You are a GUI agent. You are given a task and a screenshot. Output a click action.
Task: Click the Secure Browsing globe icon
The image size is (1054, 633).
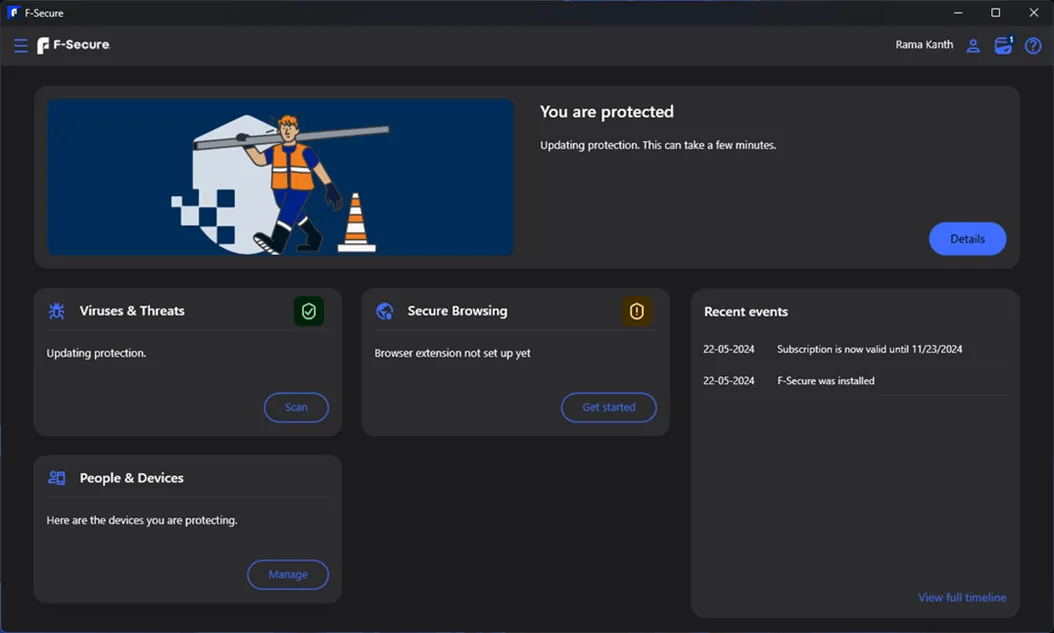pyautogui.click(x=384, y=311)
